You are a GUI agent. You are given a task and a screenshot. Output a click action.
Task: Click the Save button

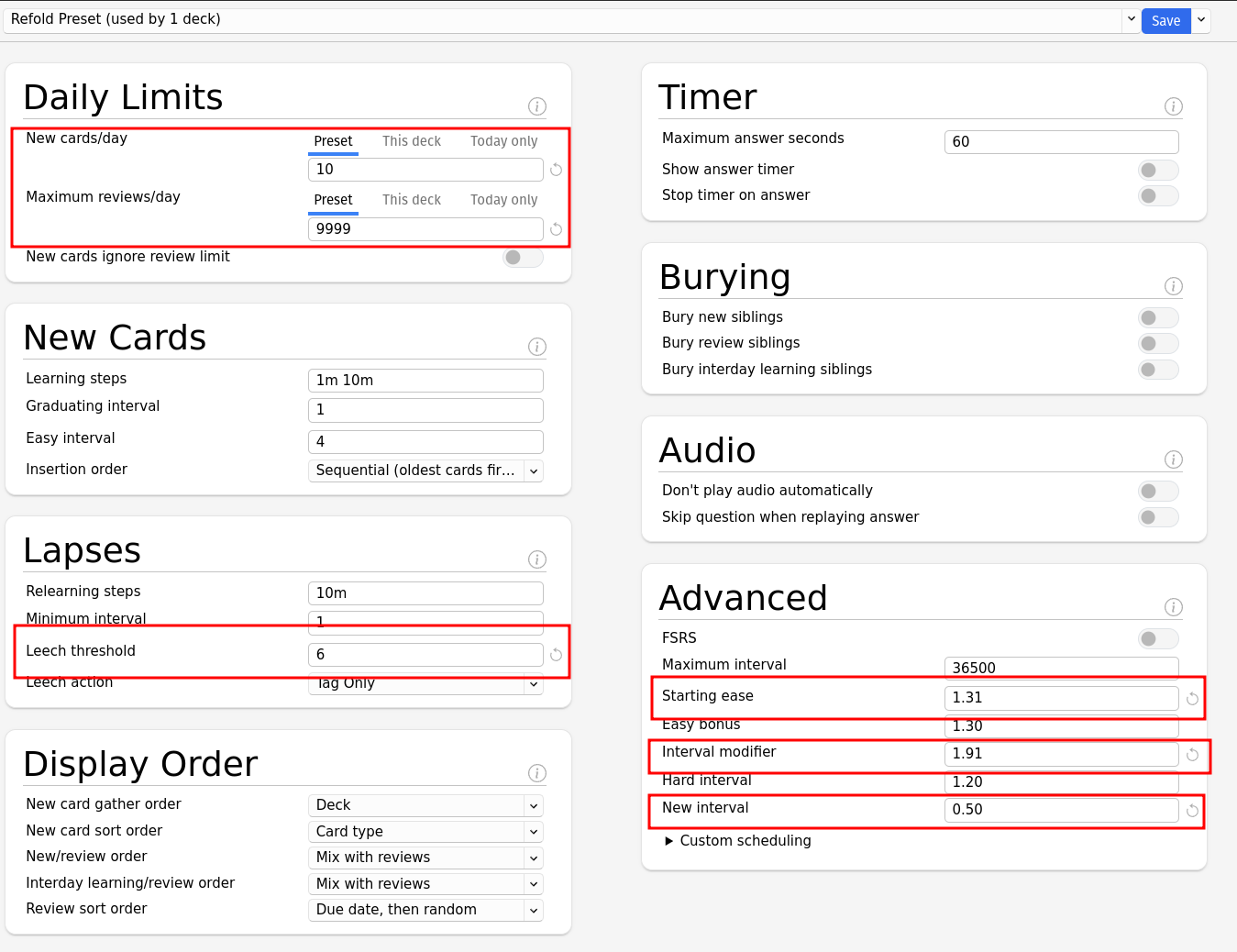(x=1165, y=19)
